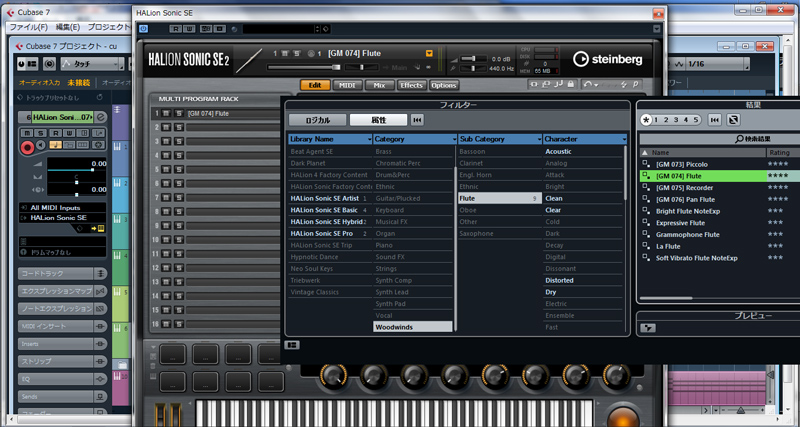Adjust the slot level slider under [GM 074] Flute
Viewport: 800px width, 427px height.
click(x=304, y=67)
